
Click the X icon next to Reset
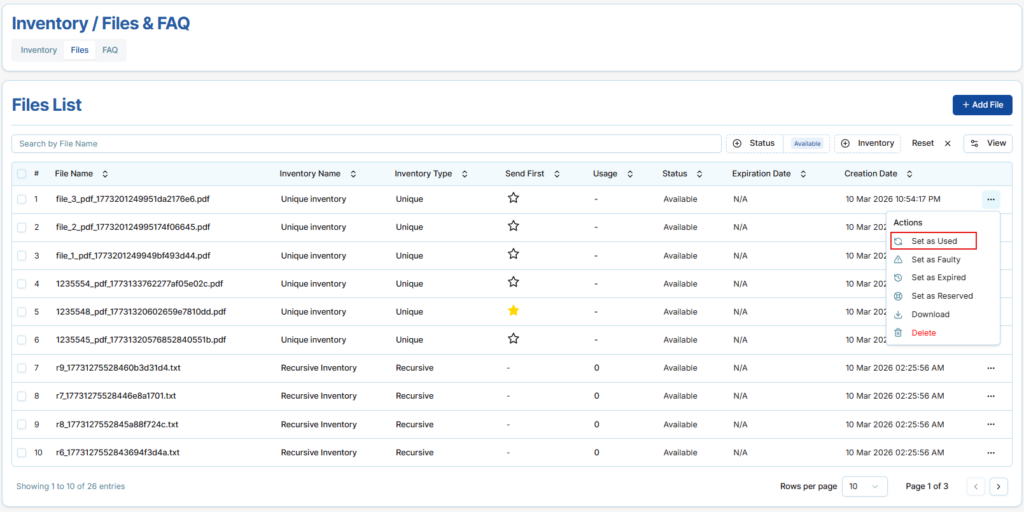point(948,144)
